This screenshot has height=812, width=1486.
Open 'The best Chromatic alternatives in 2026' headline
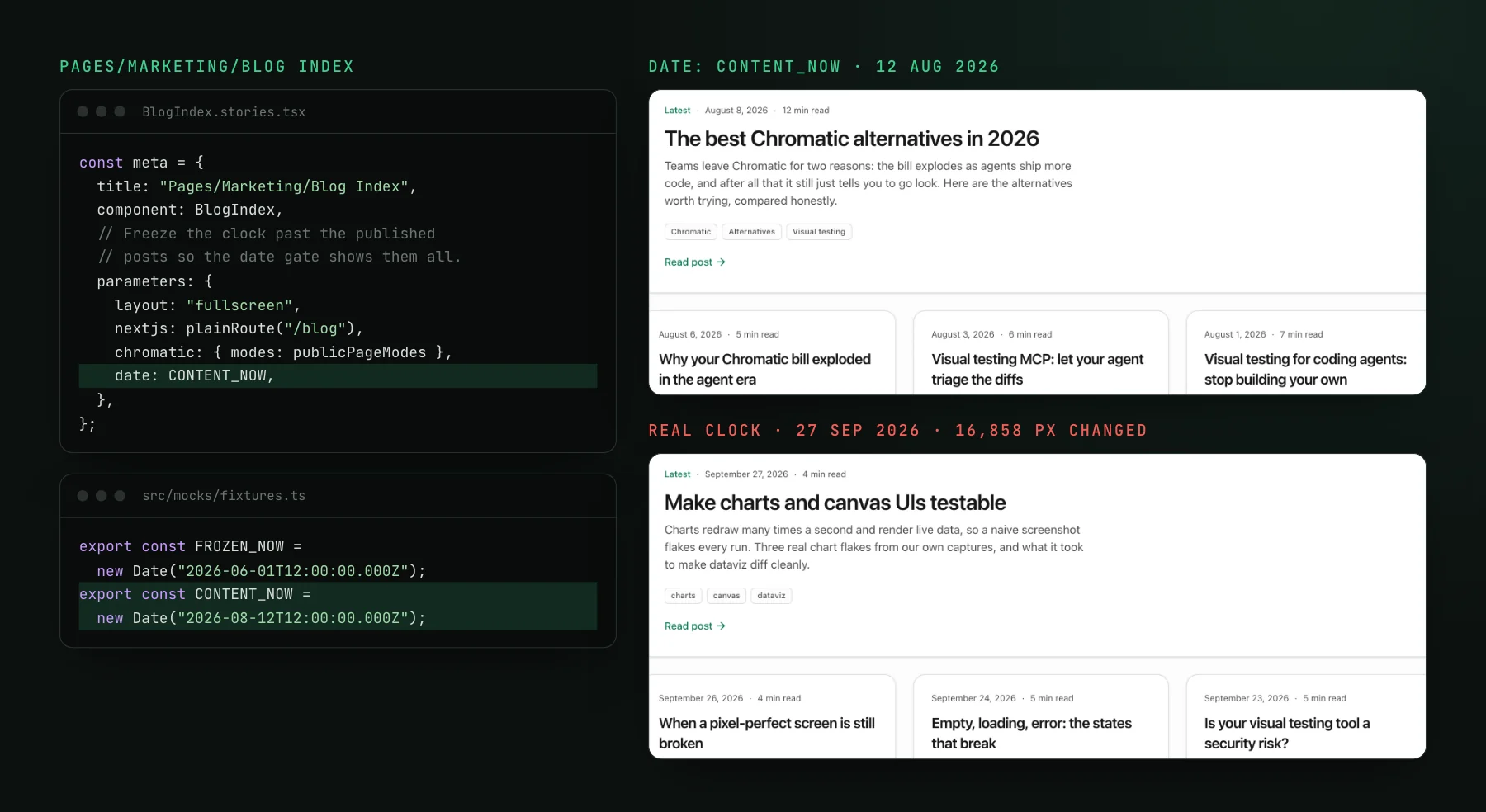tap(851, 139)
